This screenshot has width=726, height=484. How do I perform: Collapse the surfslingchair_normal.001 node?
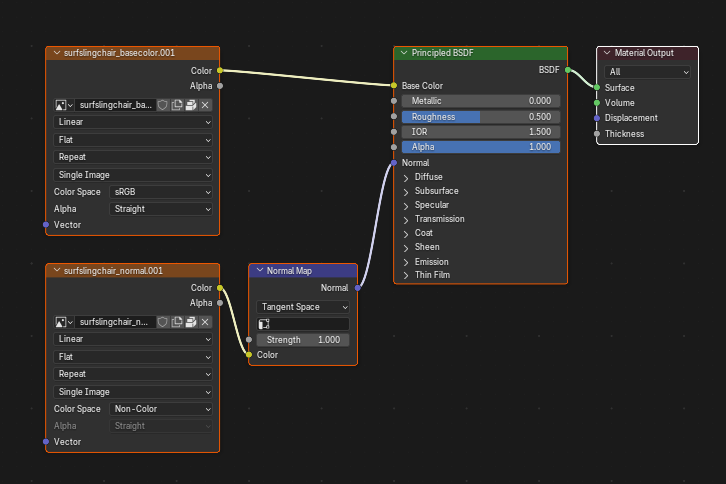click(x=57, y=270)
